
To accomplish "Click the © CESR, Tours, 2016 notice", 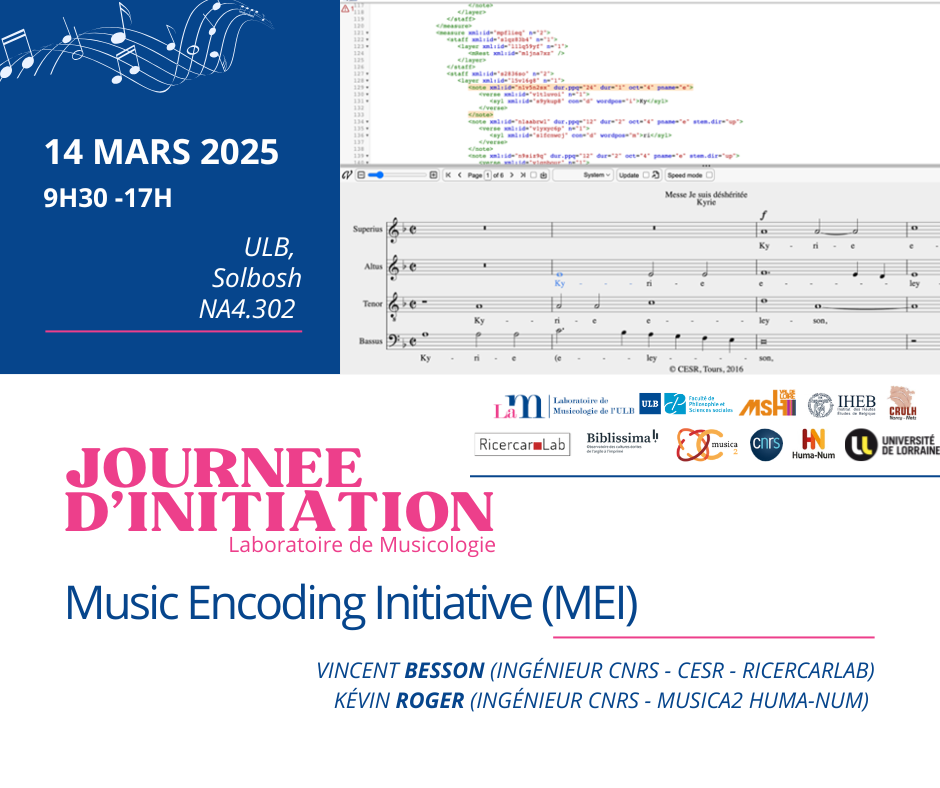I will point(706,369).
